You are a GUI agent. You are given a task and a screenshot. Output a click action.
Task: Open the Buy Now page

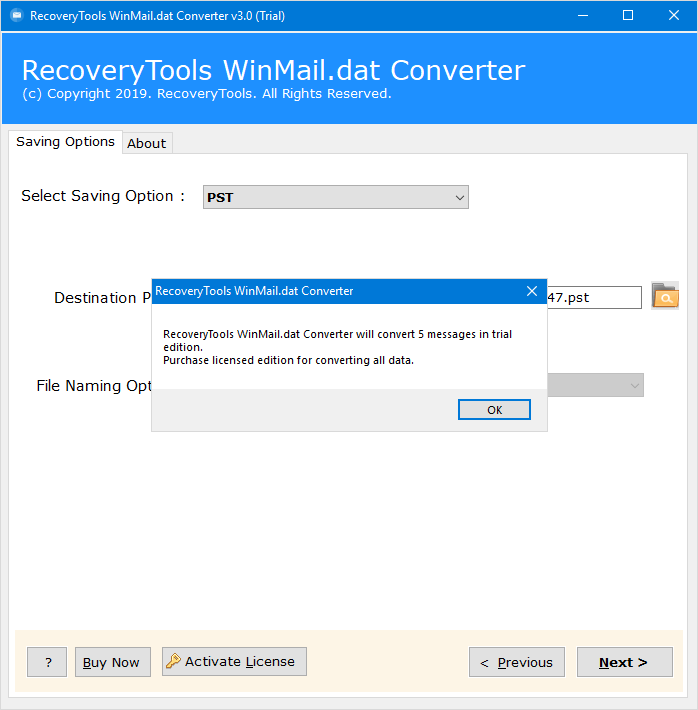[x=113, y=662]
